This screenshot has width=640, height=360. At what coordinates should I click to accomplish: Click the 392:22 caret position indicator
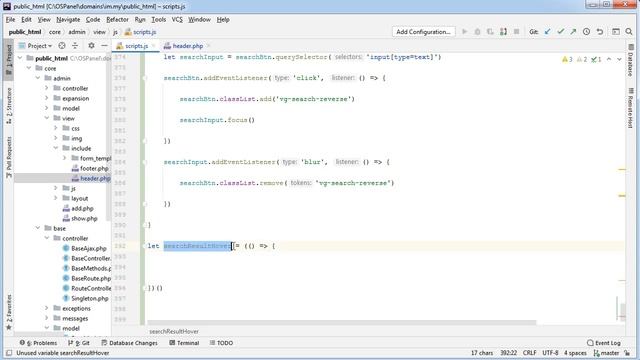(x=509, y=353)
